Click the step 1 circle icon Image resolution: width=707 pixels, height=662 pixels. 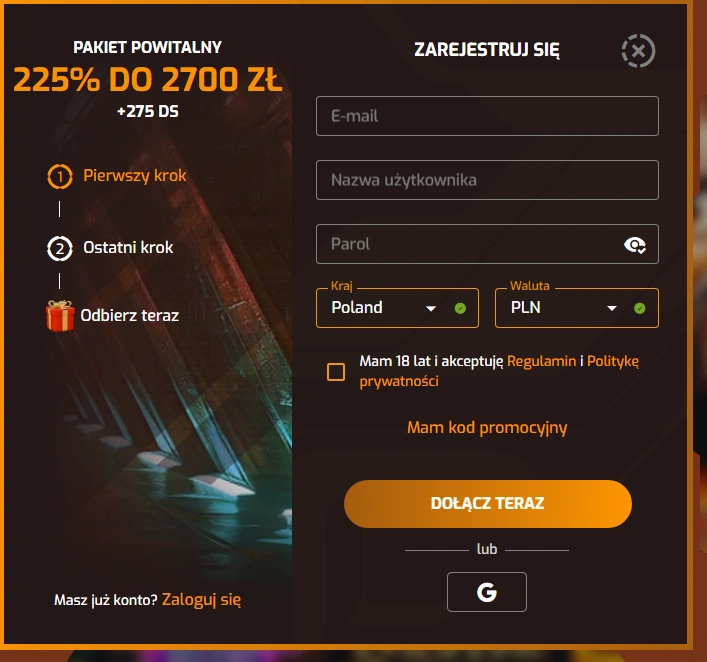[60, 176]
